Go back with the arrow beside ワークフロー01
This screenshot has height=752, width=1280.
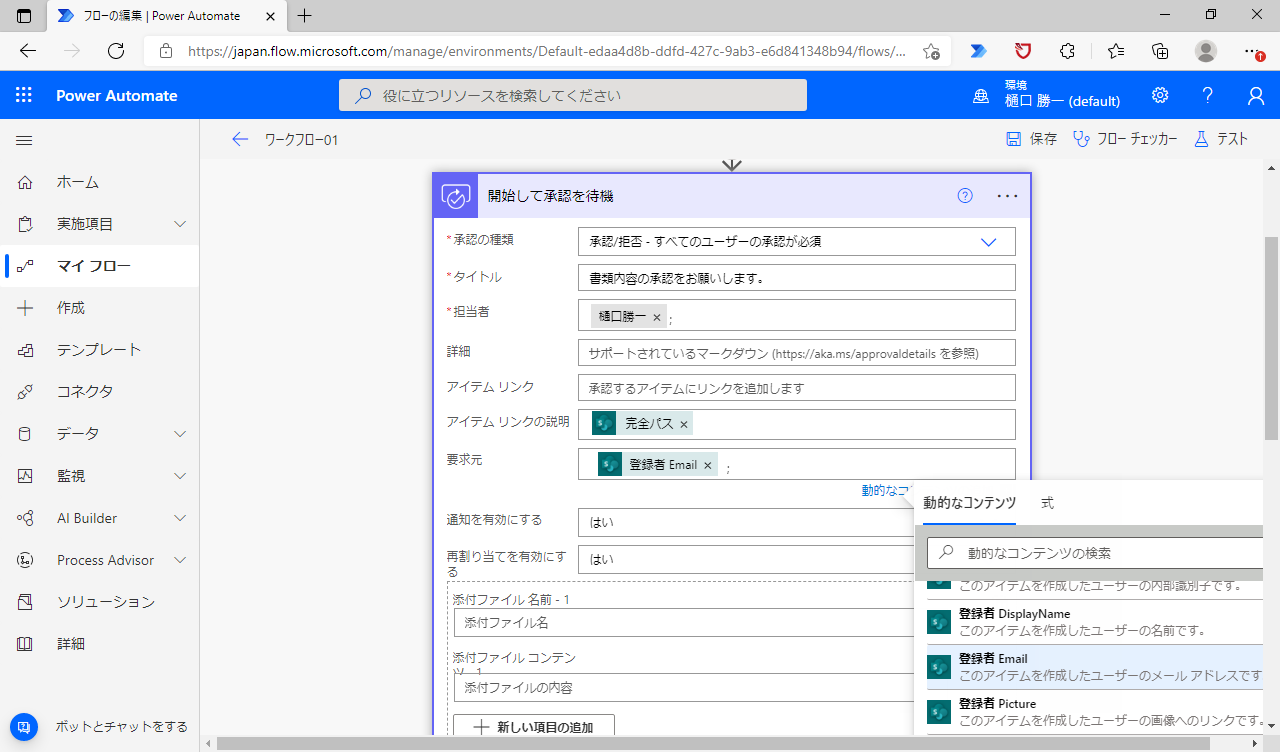coord(239,140)
